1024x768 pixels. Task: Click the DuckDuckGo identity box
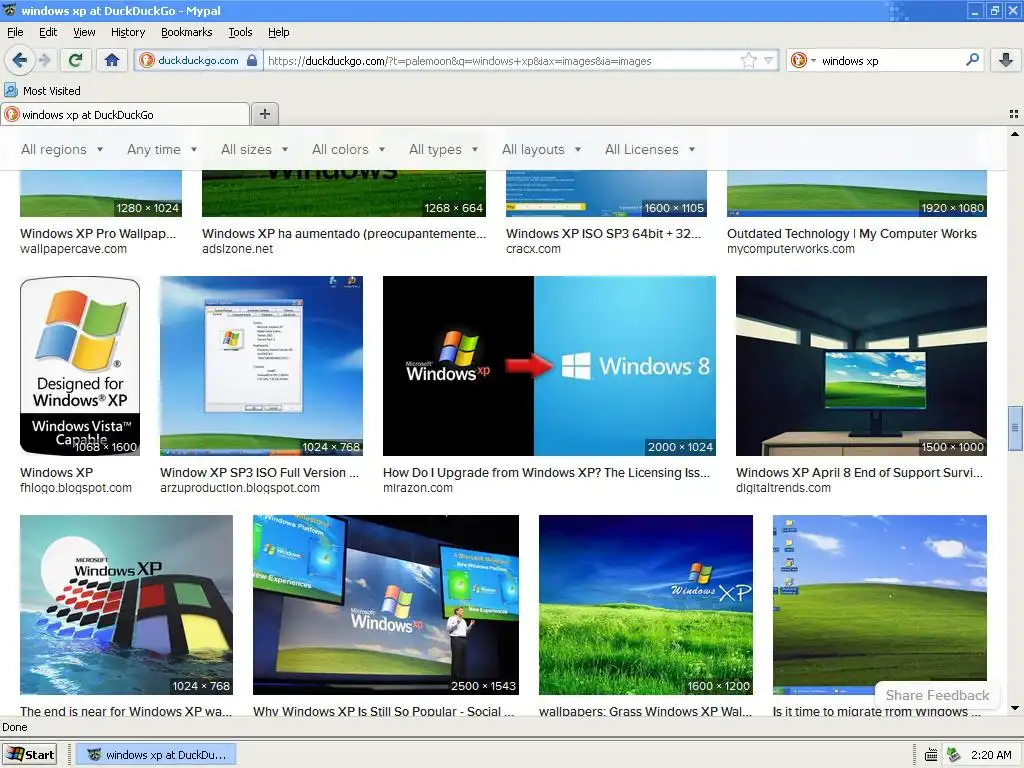coord(199,61)
